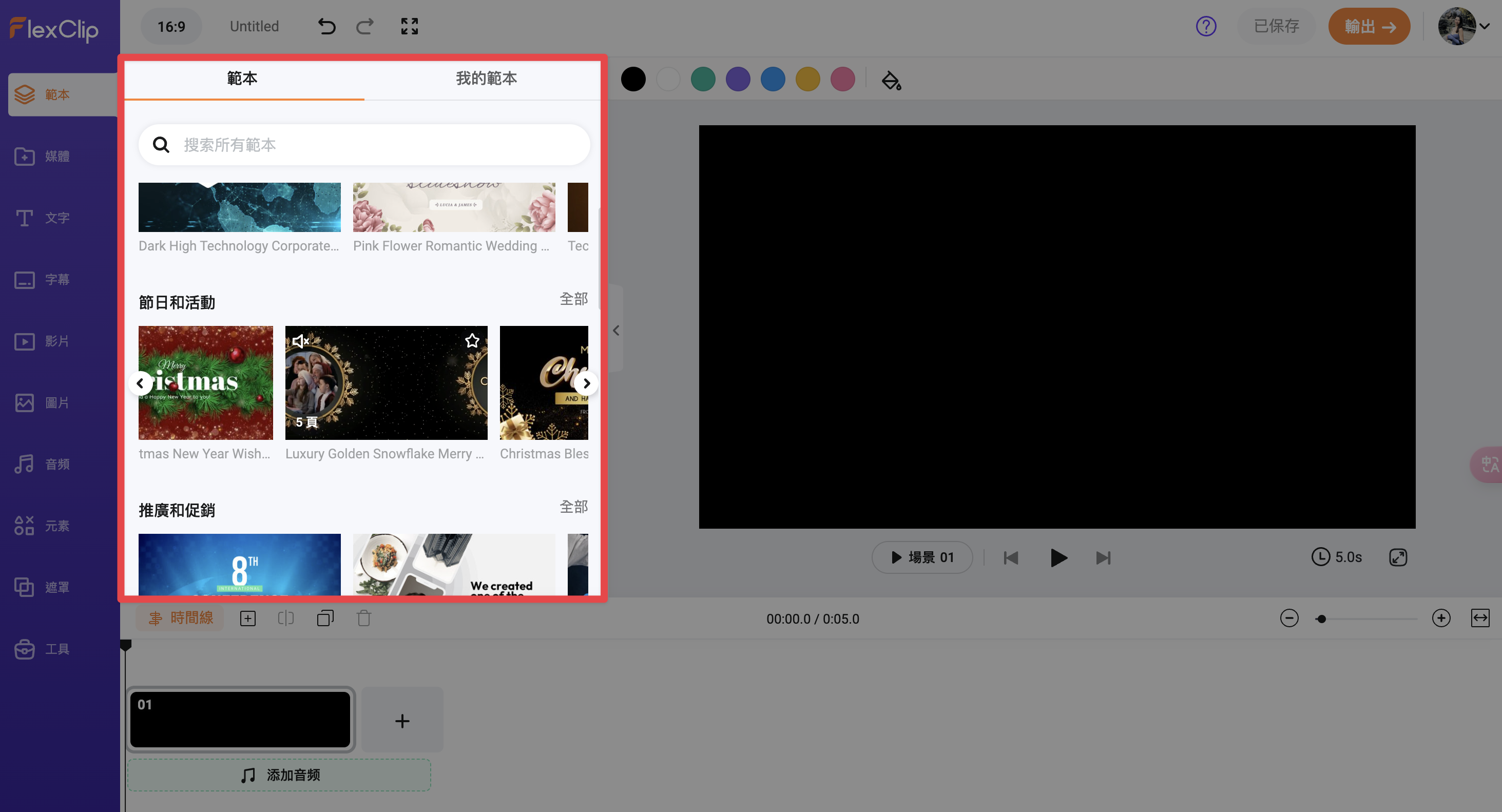Choose the white background swatch
The width and height of the screenshot is (1502, 812).
click(668, 79)
